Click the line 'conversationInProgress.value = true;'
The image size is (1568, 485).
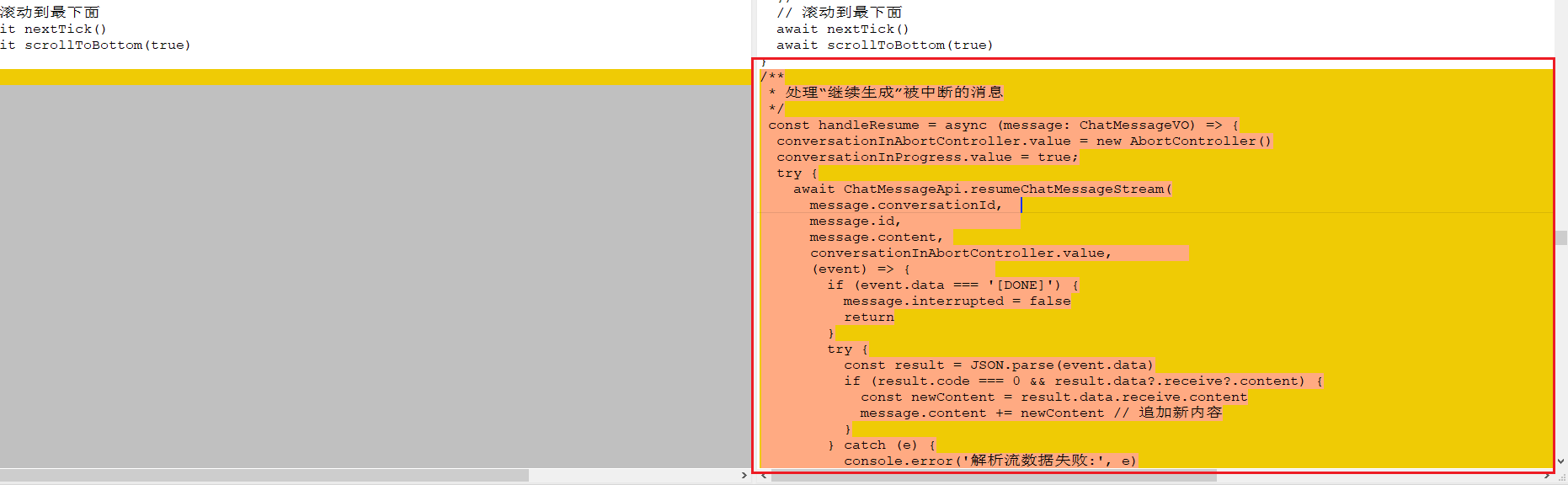pos(927,157)
